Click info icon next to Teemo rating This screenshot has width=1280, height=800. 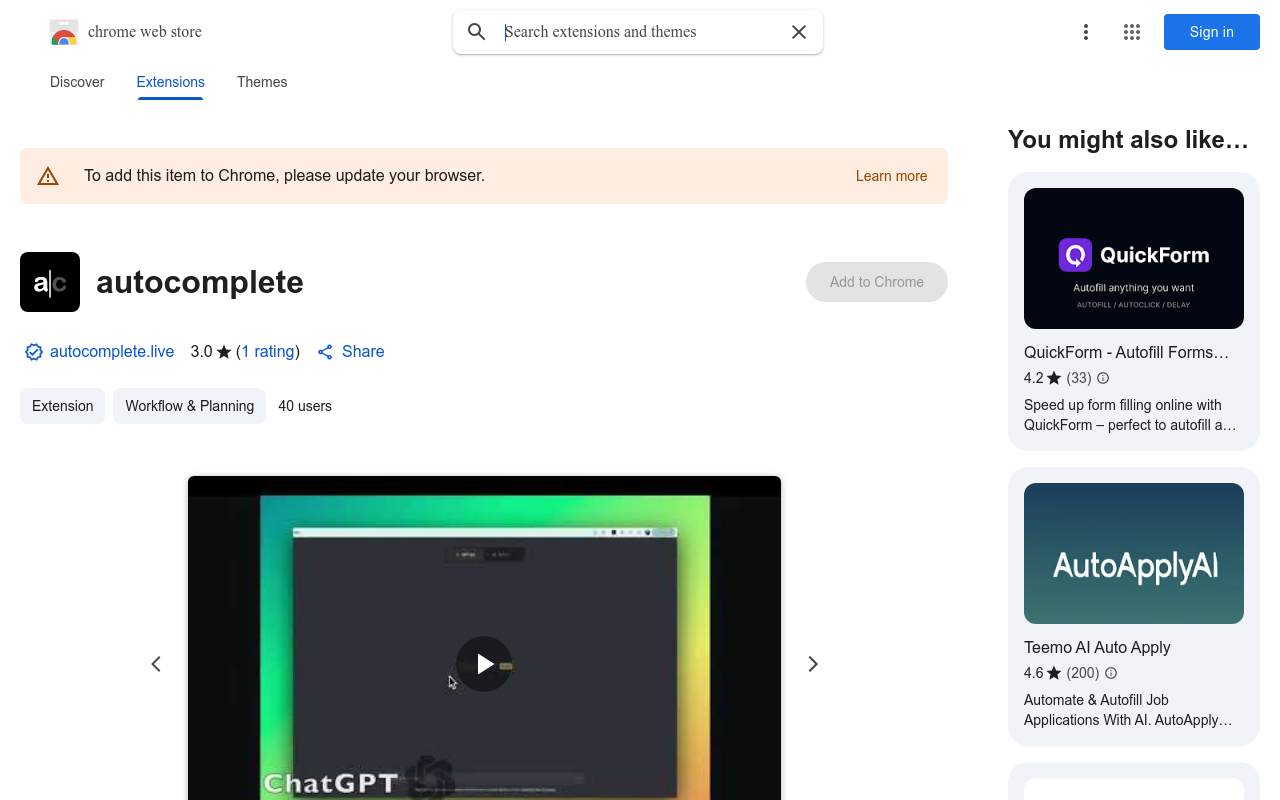(x=1111, y=673)
